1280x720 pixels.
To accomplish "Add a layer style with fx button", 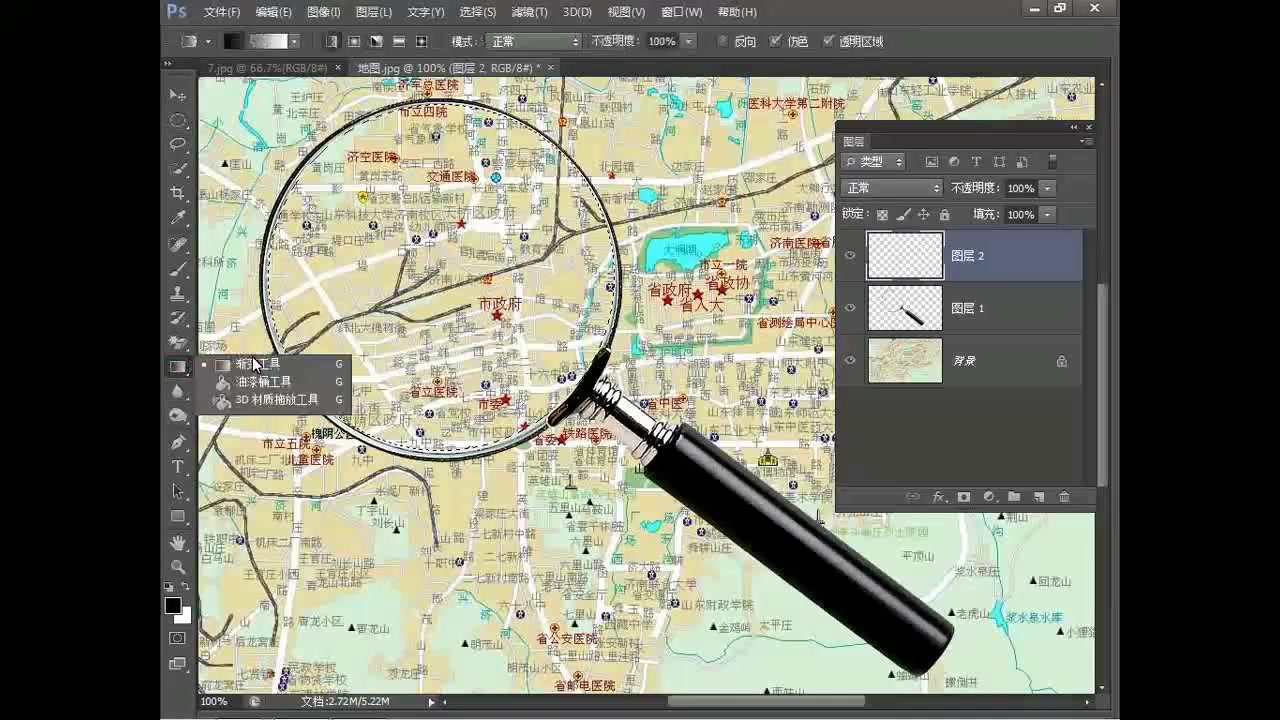I will pos(939,497).
